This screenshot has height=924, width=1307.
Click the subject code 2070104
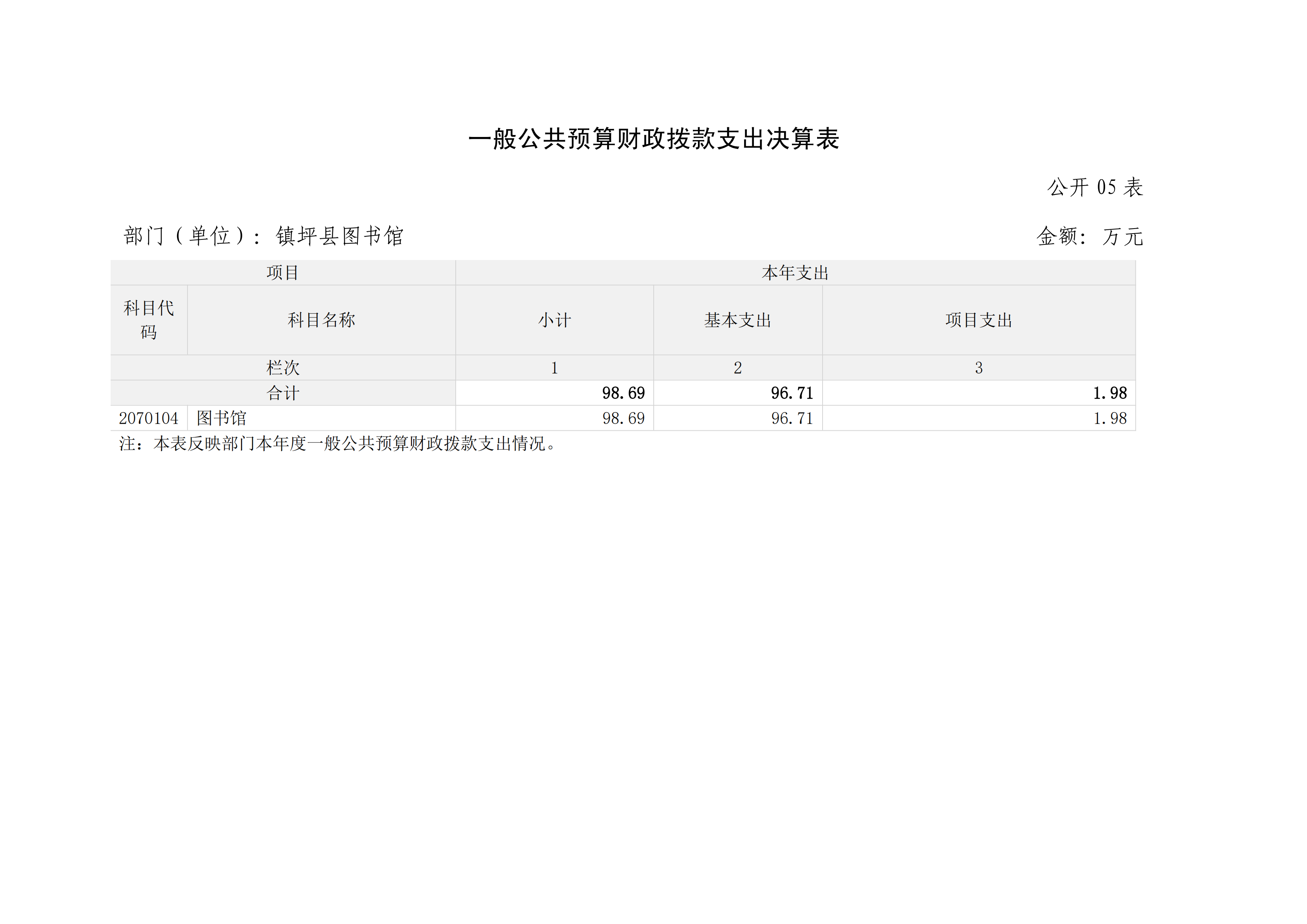tap(149, 418)
